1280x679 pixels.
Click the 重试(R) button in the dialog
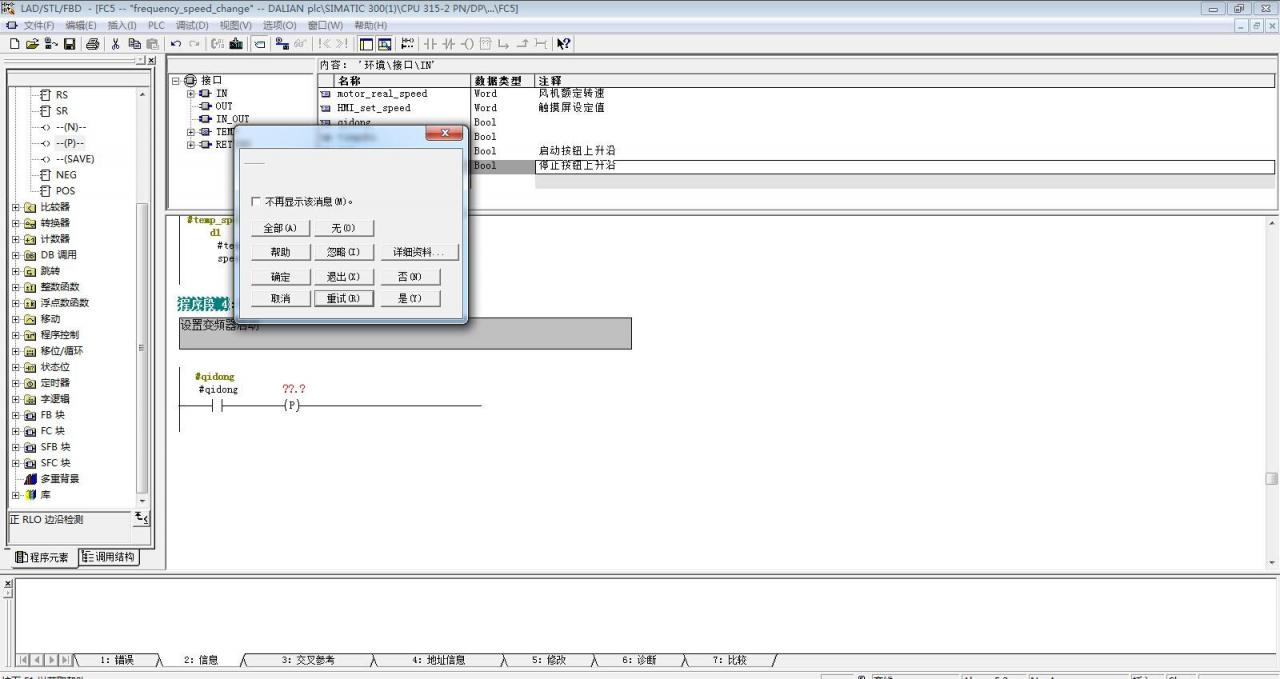[343, 299]
